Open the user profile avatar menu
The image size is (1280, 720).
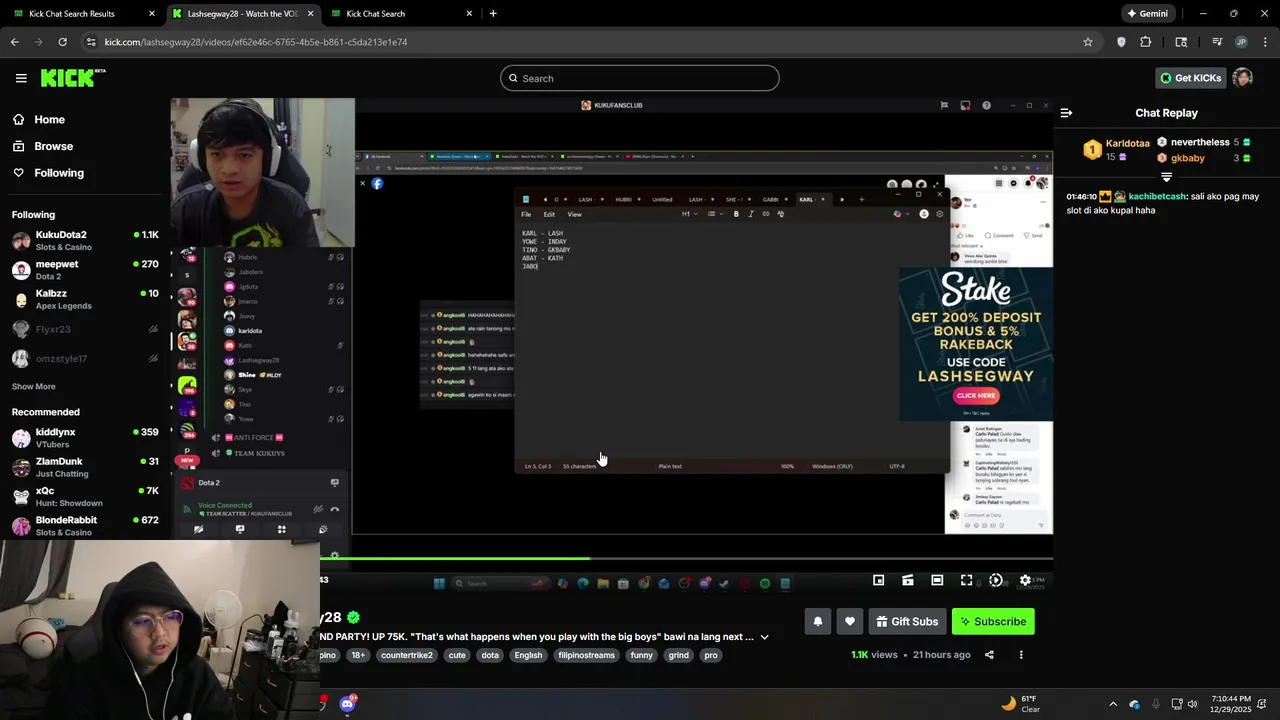(x=1243, y=78)
